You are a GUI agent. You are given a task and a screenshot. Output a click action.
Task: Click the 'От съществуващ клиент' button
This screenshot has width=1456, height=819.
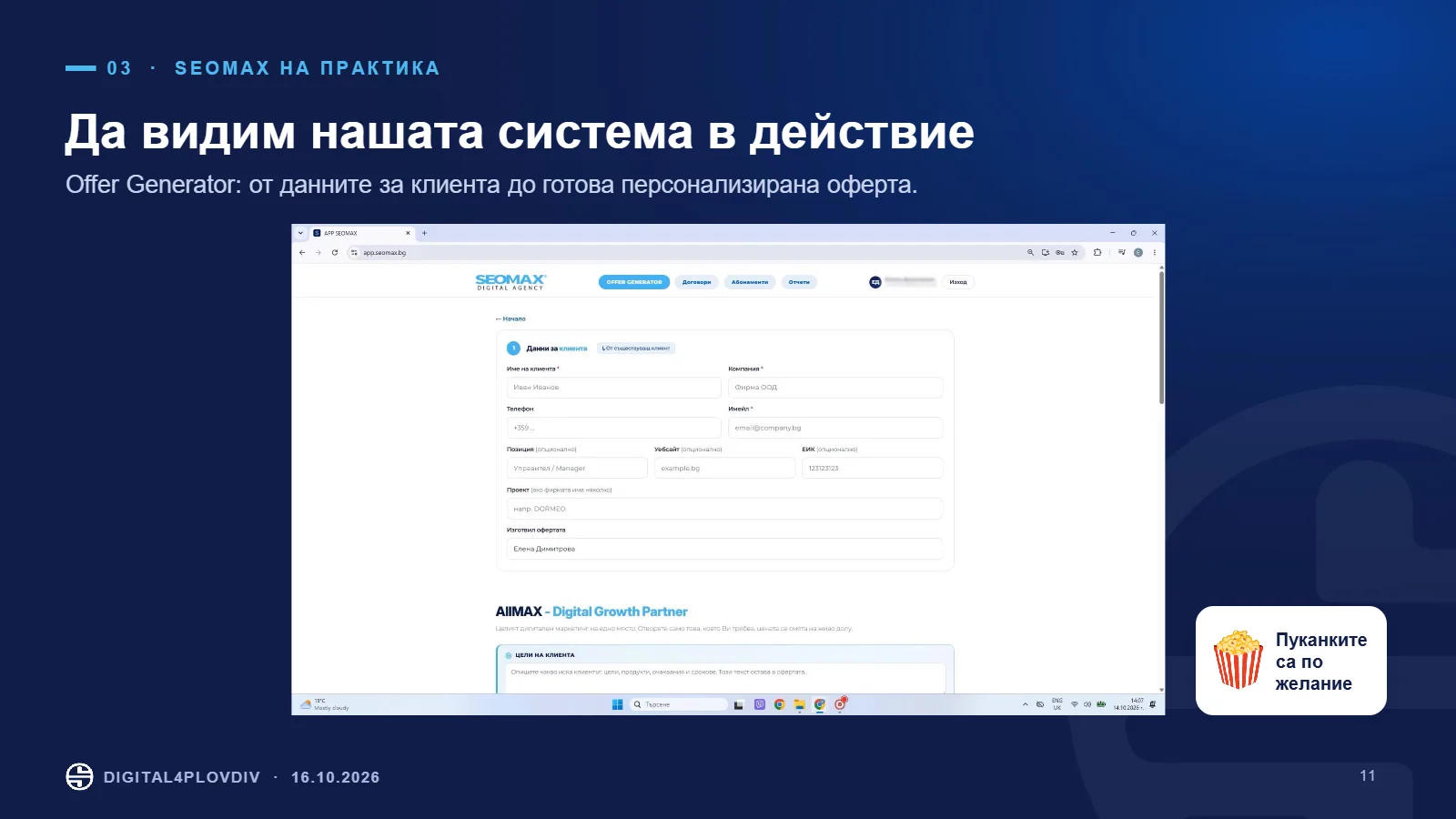[x=636, y=348]
